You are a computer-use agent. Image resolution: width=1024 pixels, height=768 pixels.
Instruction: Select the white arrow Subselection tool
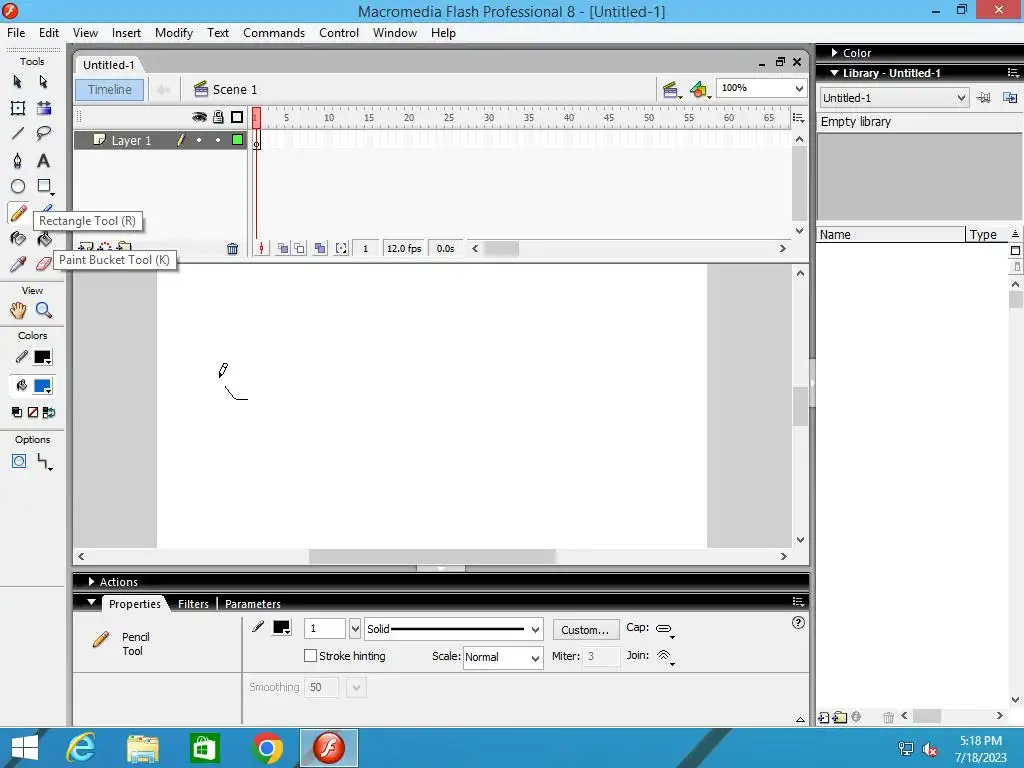coord(44,82)
